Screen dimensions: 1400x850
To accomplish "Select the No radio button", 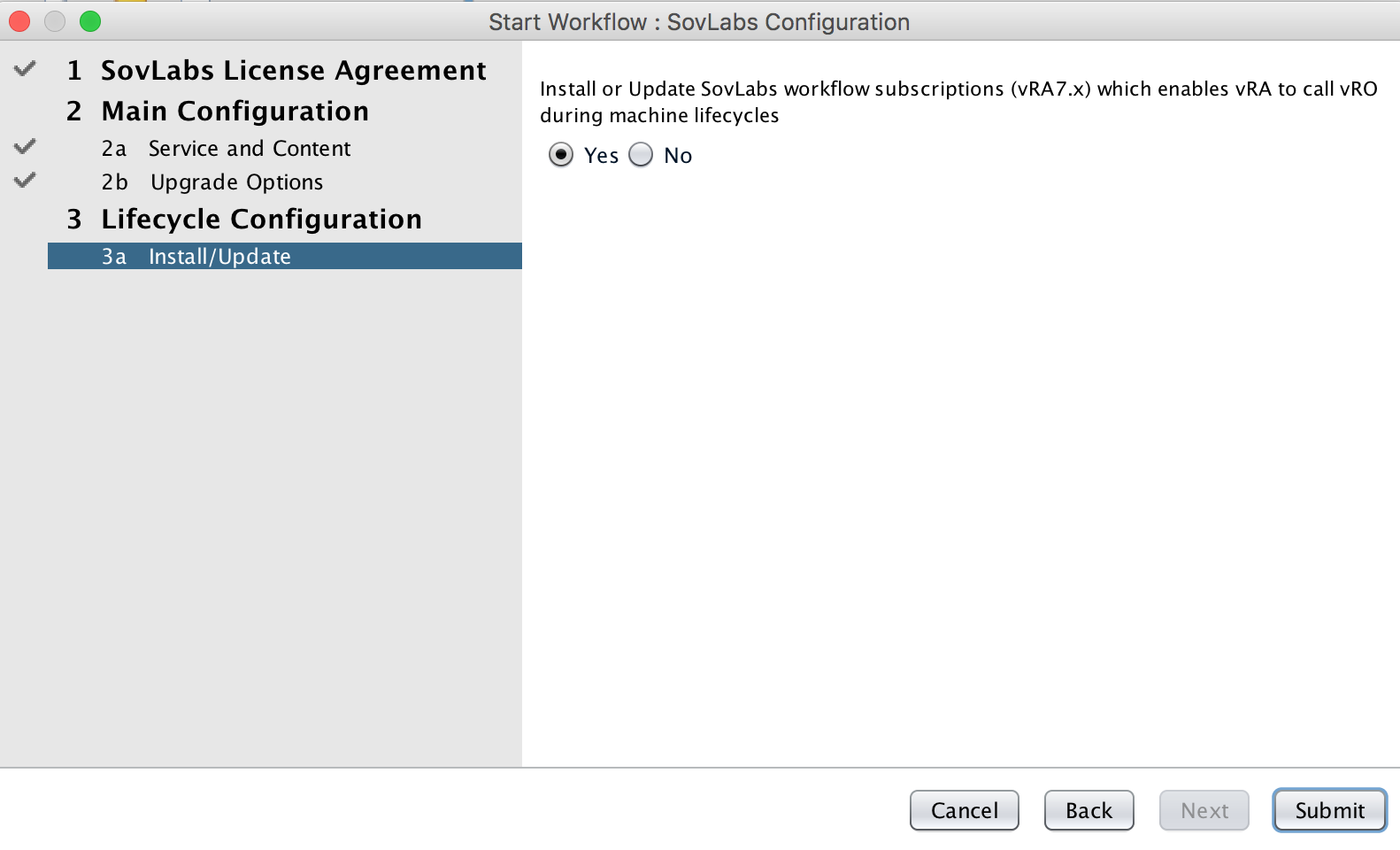I will click(x=641, y=155).
